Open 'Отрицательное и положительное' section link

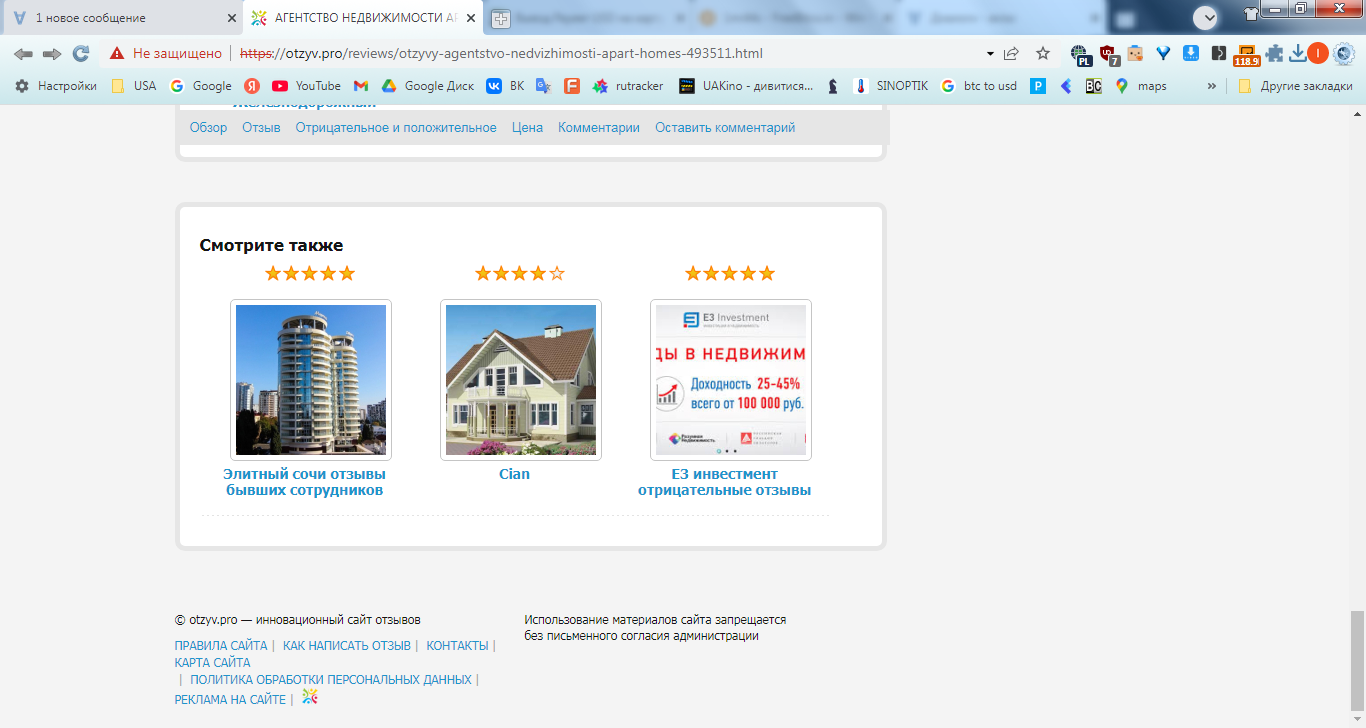(396, 127)
